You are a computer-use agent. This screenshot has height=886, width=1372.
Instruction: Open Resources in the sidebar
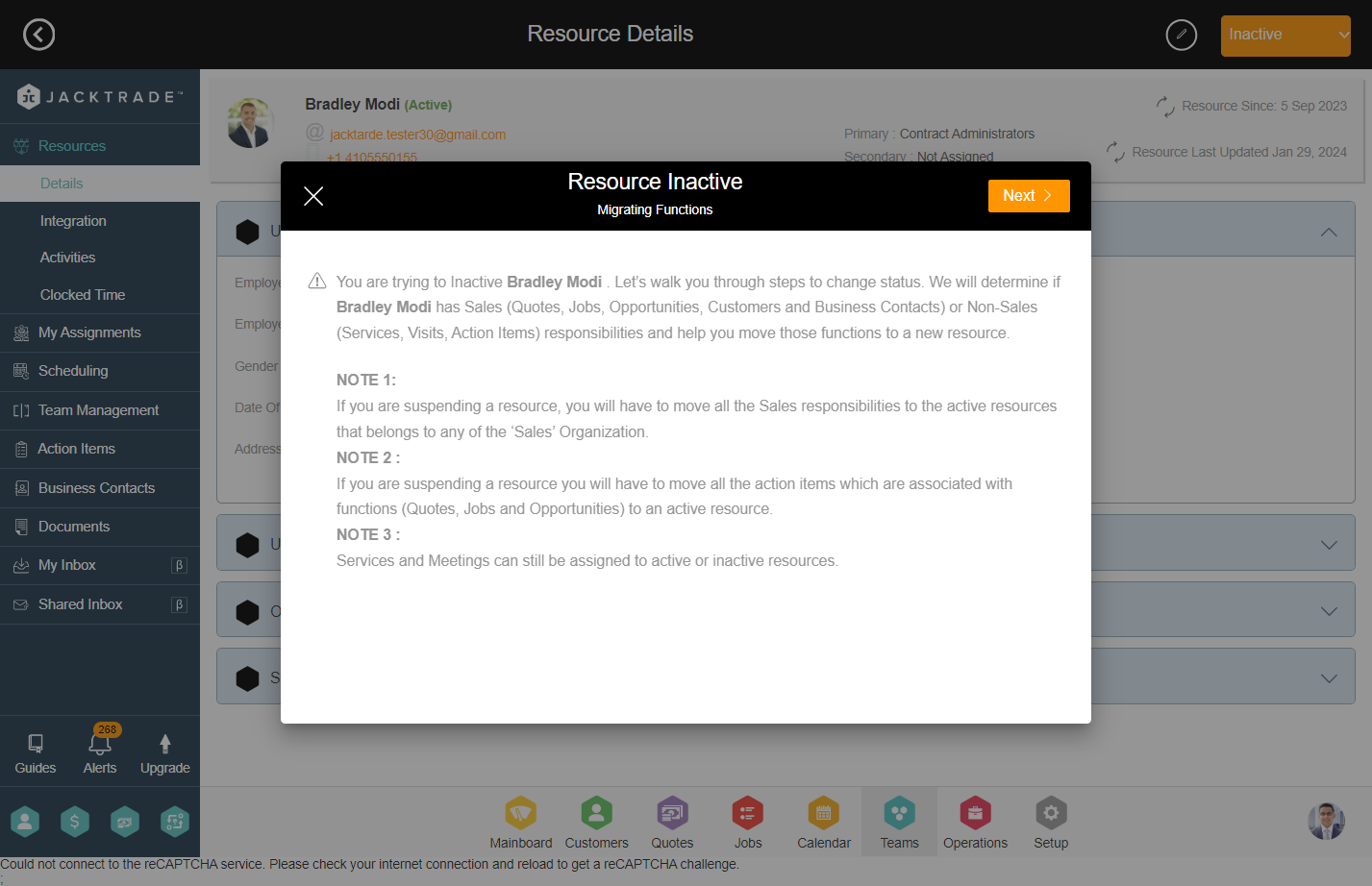(x=100, y=146)
